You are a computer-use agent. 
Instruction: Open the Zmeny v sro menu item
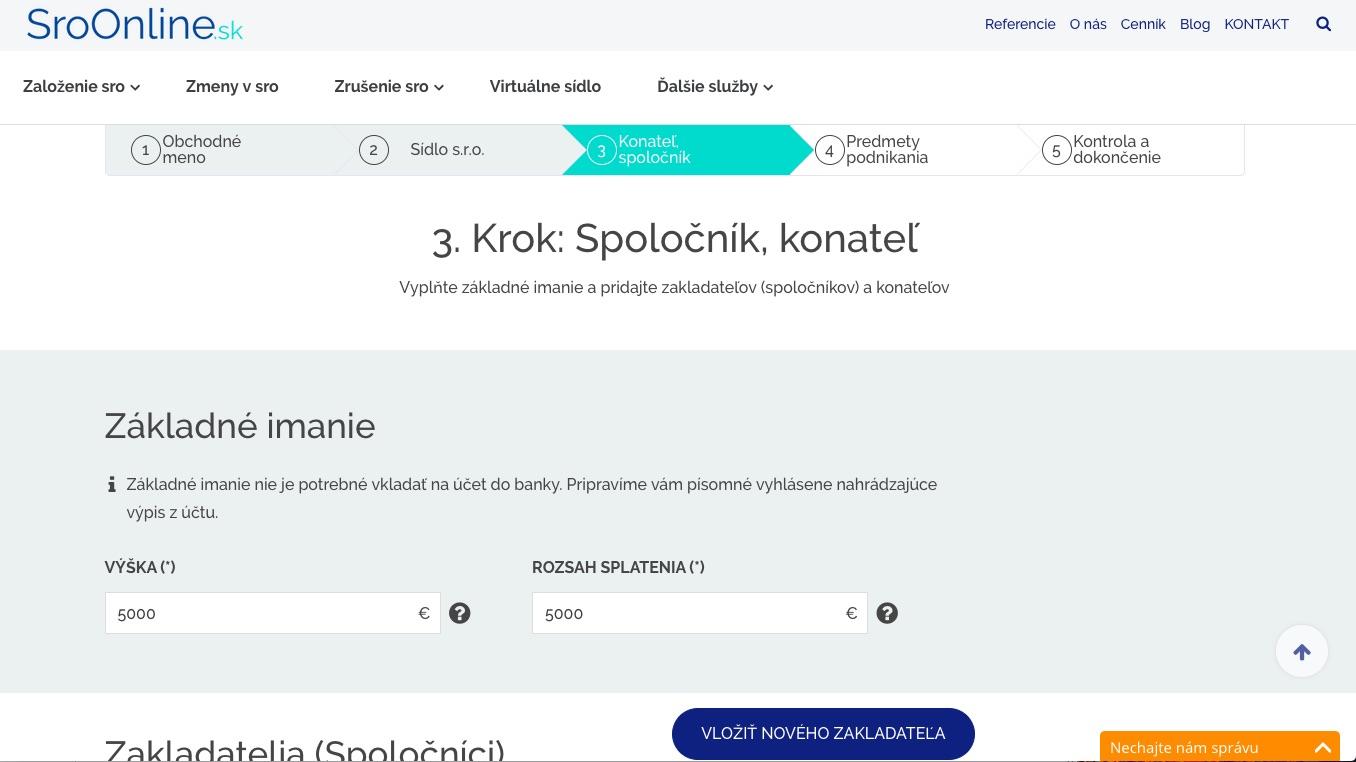click(232, 87)
